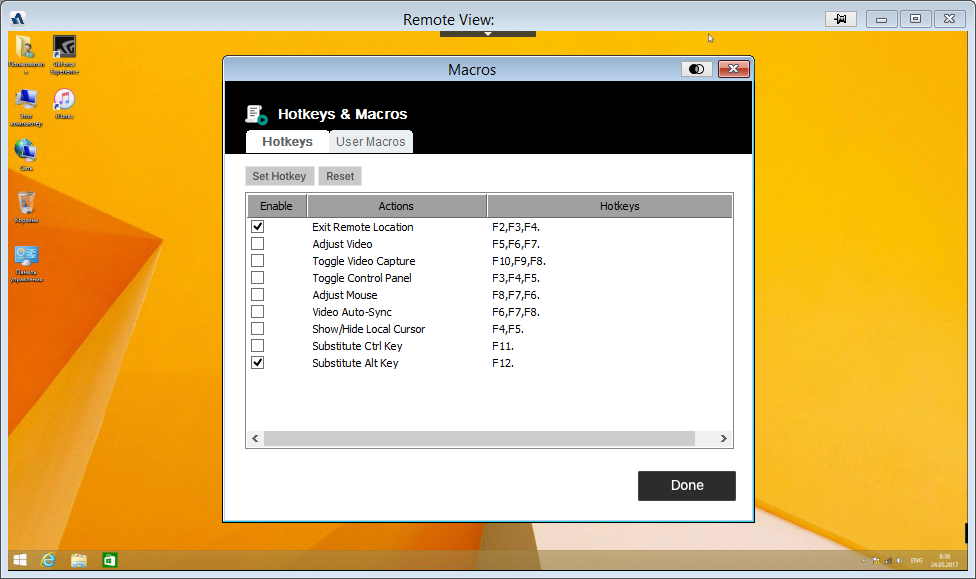Pin the Remote View window
This screenshot has height=579, width=976.
coord(840,19)
